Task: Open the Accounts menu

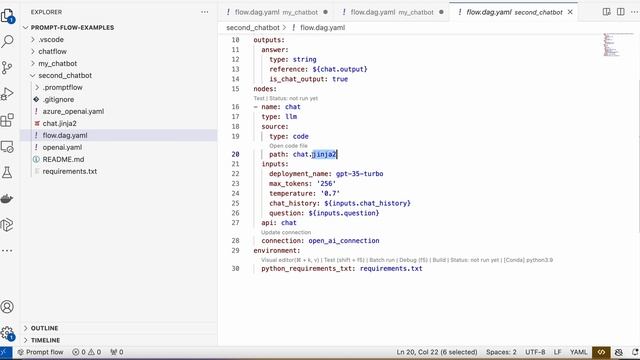Action: [7, 307]
